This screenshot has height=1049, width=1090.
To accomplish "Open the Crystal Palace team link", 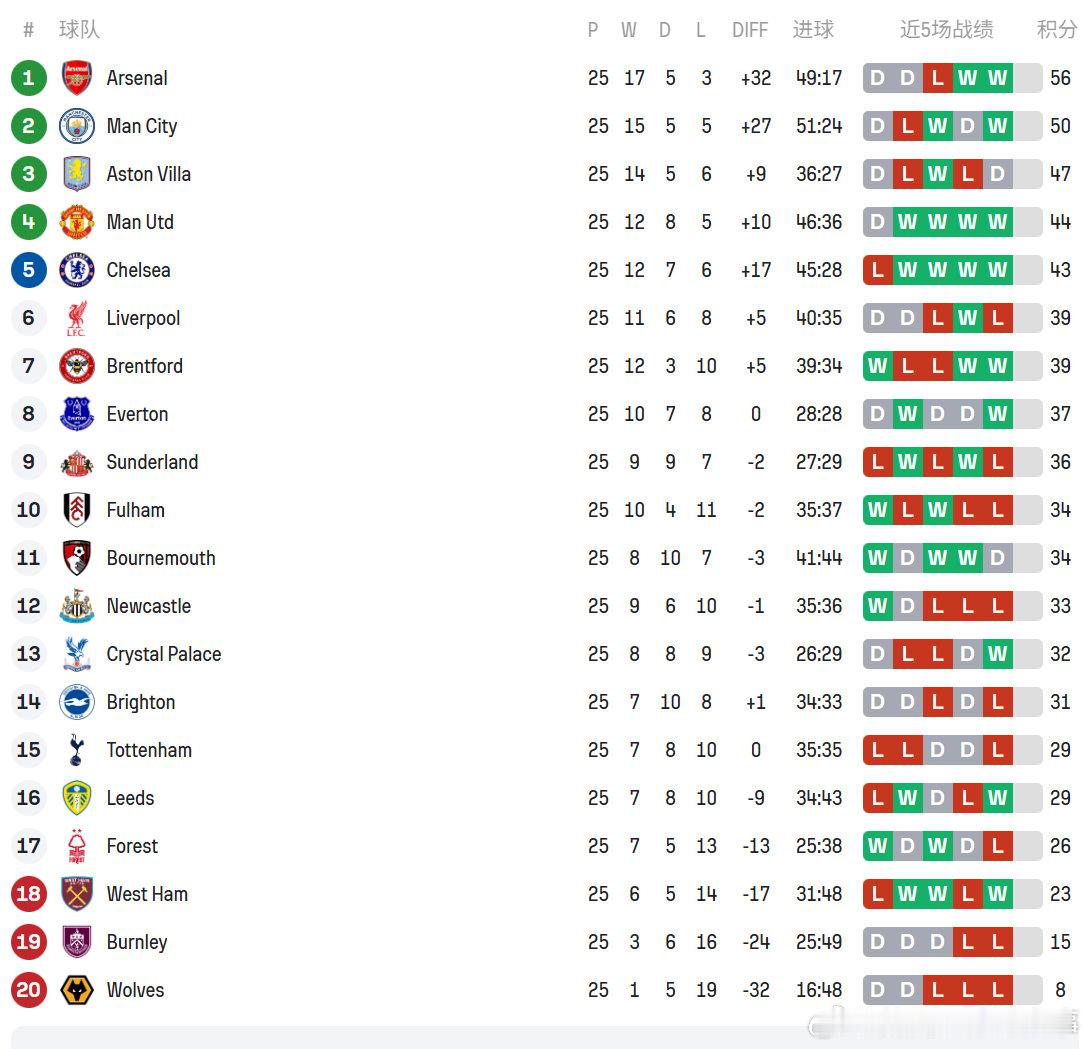I will (x=163, y=654).
